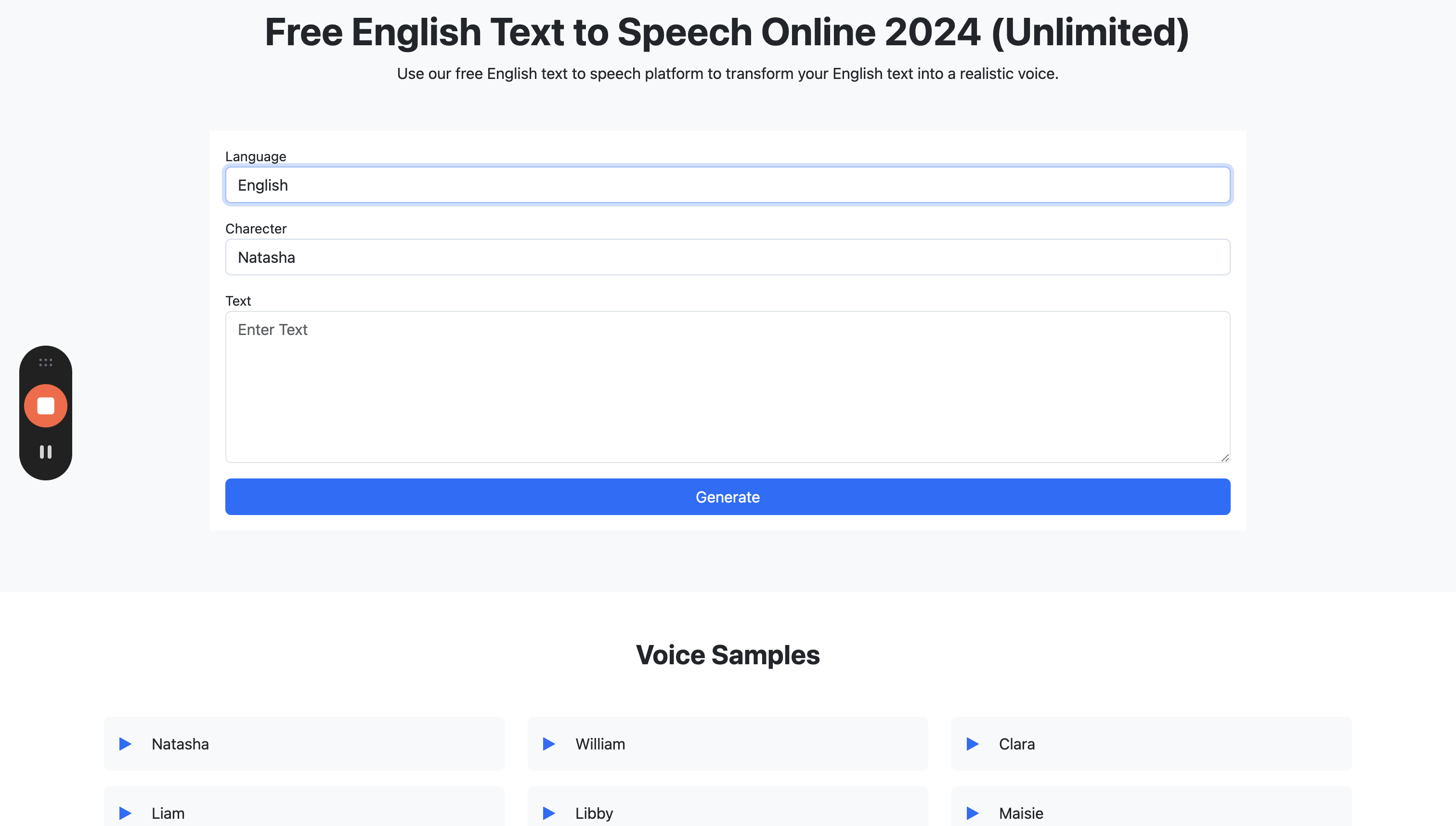Stop the screen recording

click(45, 406)
